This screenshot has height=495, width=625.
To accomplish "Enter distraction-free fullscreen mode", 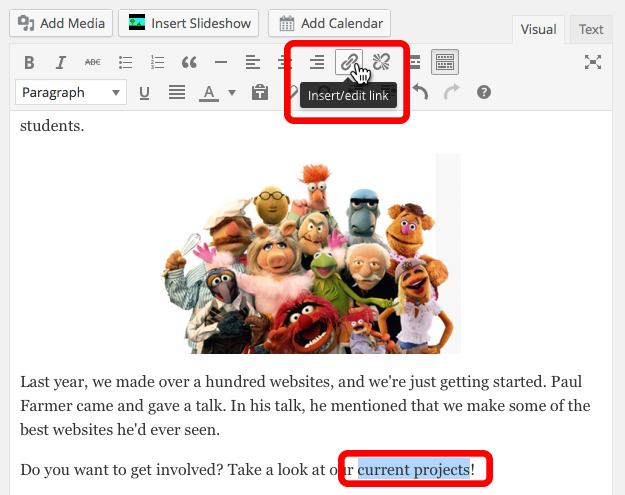I will click(593, 63).
